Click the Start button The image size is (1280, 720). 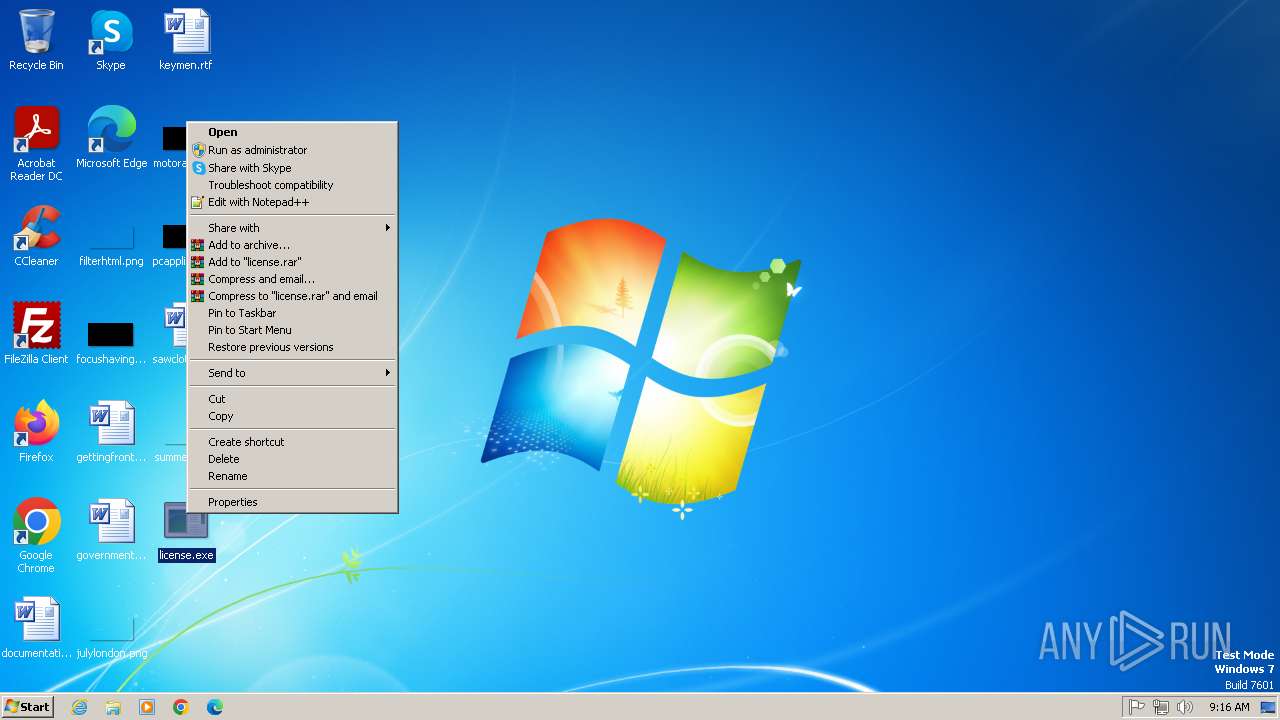pos(27,707)
